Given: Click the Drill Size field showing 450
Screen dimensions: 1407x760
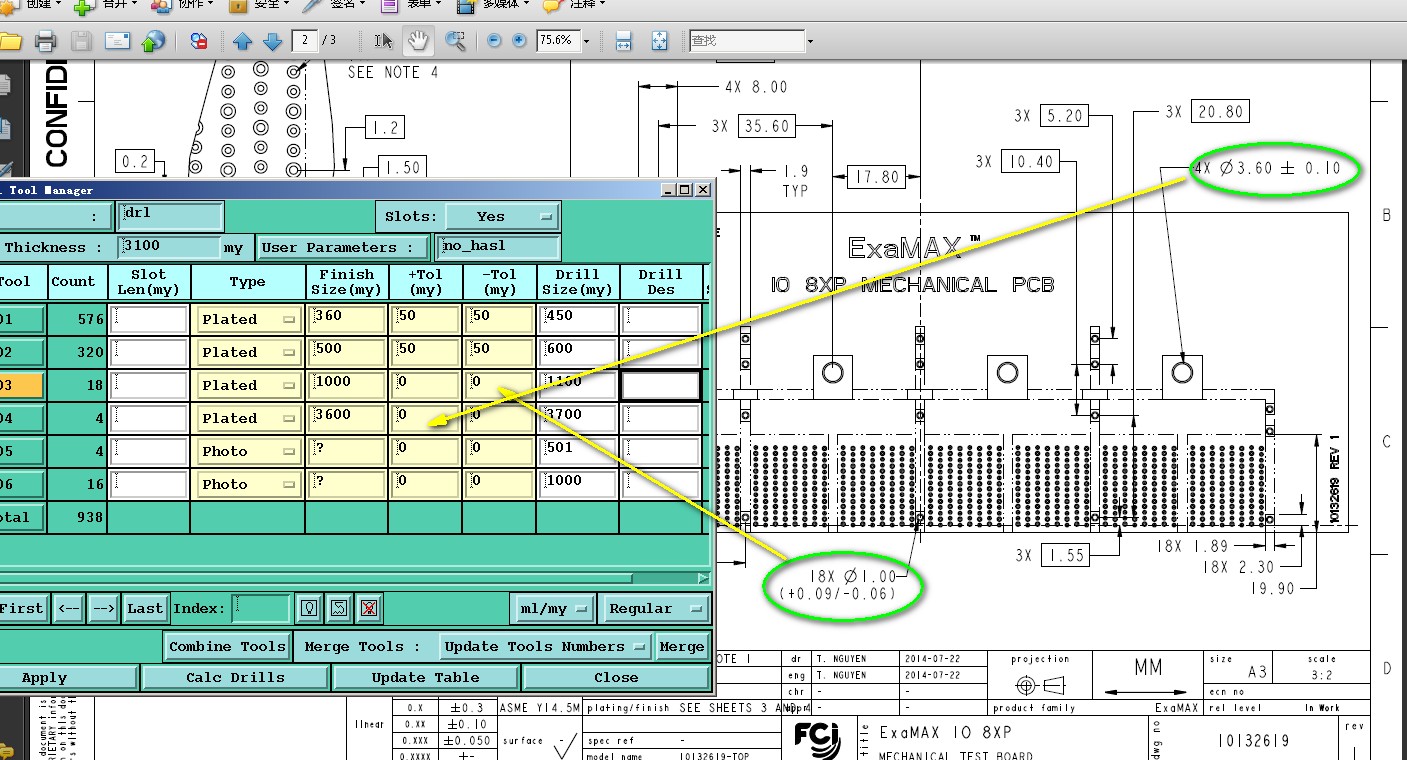Looking at the screenshot, I should click(x=576, y=319).
